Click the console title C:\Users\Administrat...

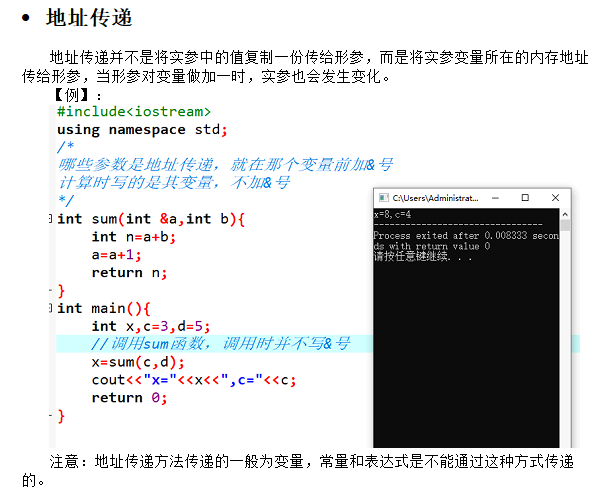click(435, 198)
